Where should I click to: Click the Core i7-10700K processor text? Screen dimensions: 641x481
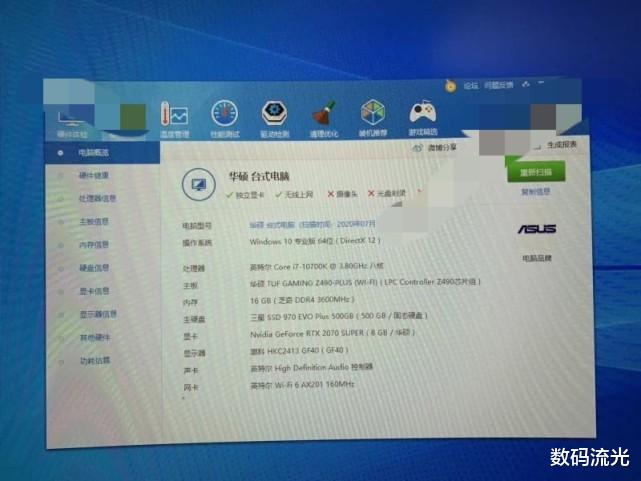coord(316,266)
